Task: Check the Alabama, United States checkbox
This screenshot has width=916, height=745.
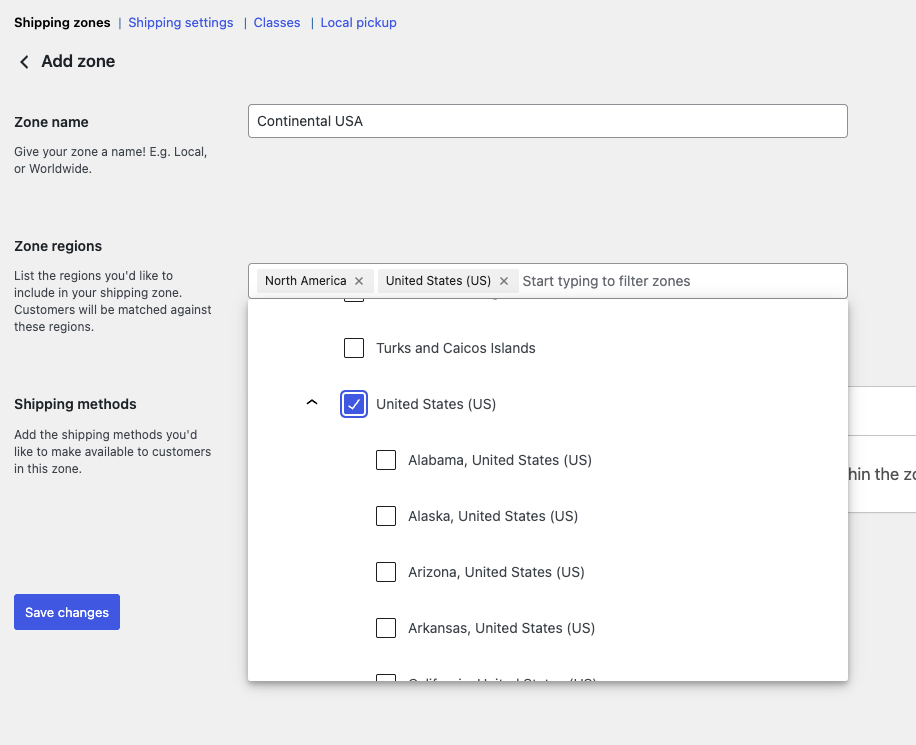Action: pyautogui.click(x=386, y=460)
